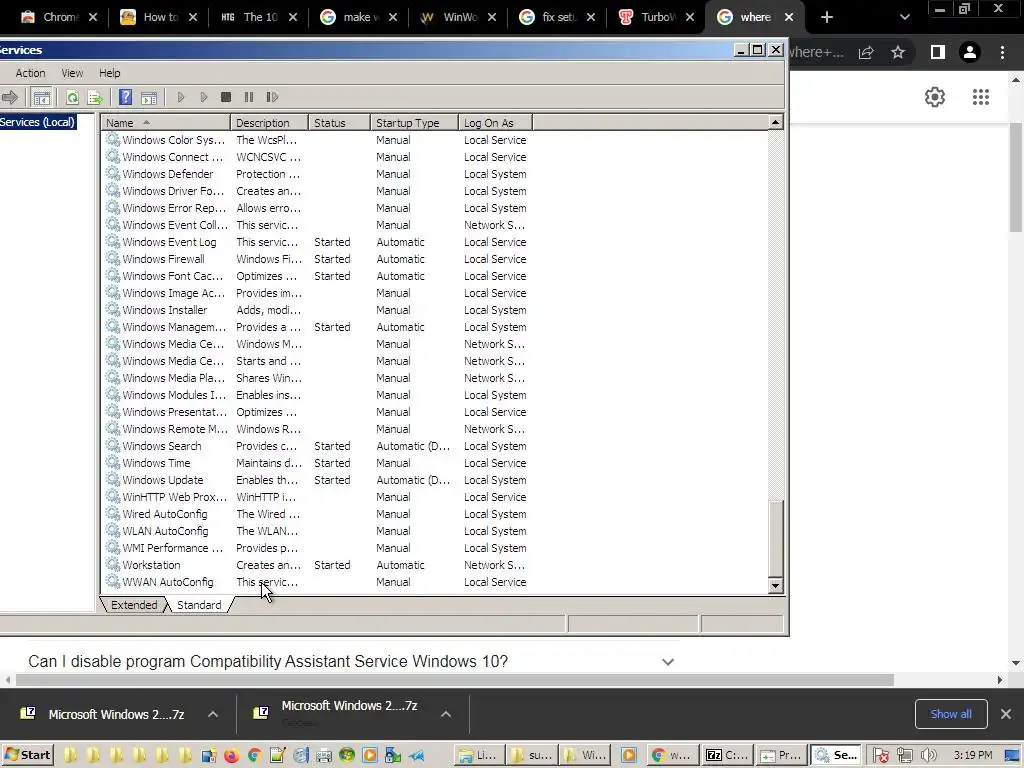Image resolution: width=1024 pixels, height=768 pixels.
Task: Open the Action menu
Action: 31,73
